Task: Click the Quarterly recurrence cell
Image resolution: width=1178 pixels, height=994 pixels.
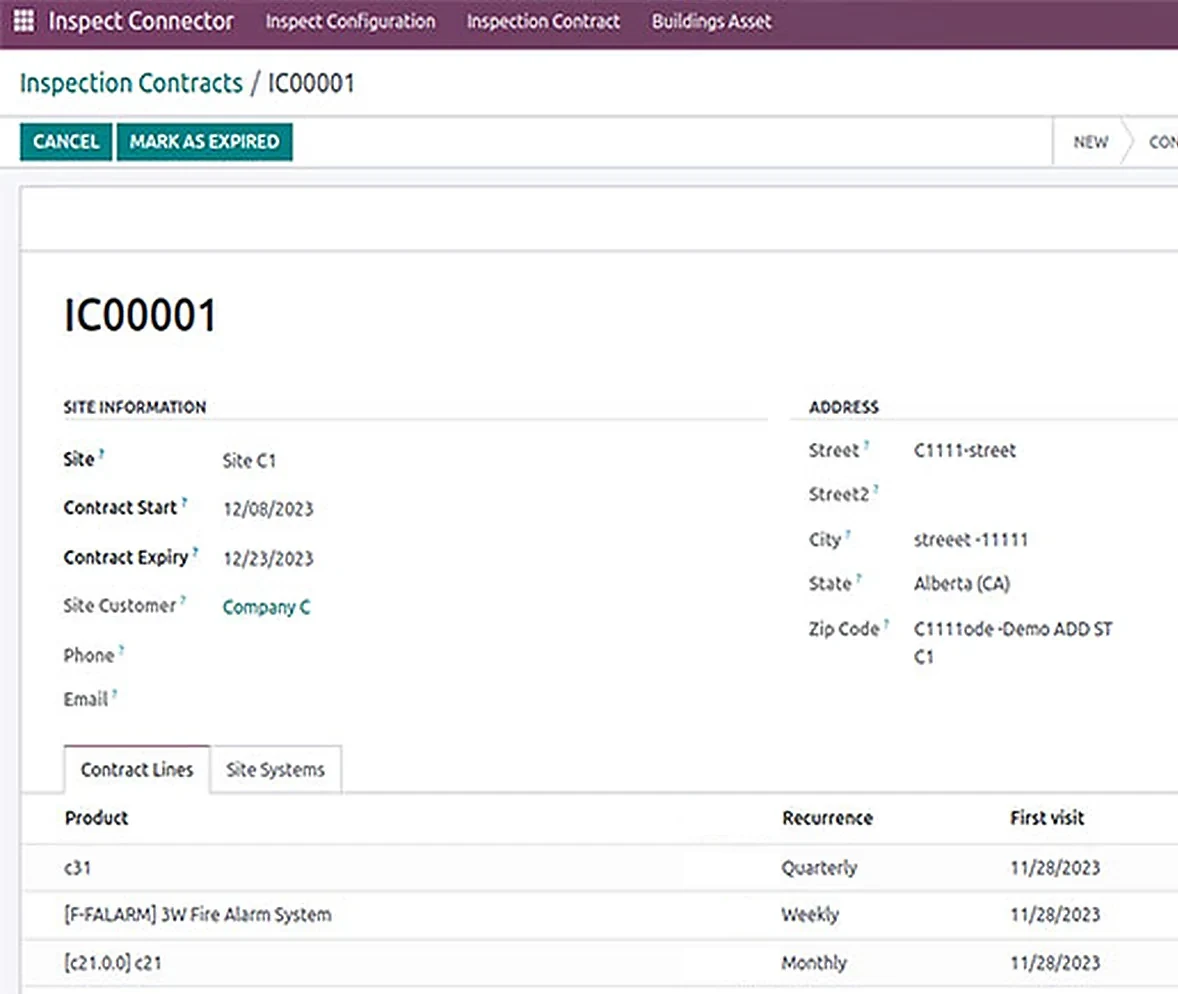Action: coord(819,869)
